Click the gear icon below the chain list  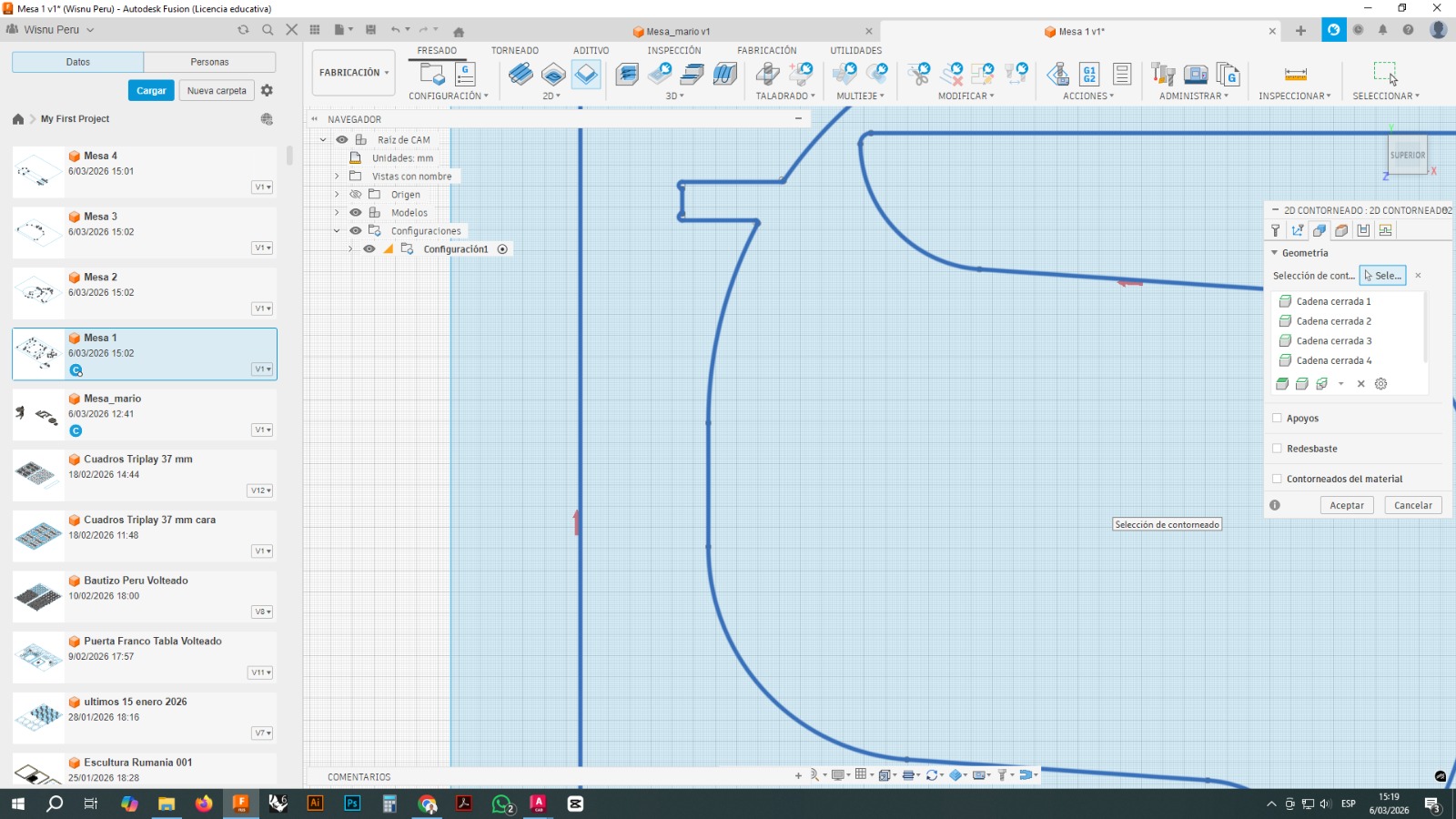[1380, 384]
